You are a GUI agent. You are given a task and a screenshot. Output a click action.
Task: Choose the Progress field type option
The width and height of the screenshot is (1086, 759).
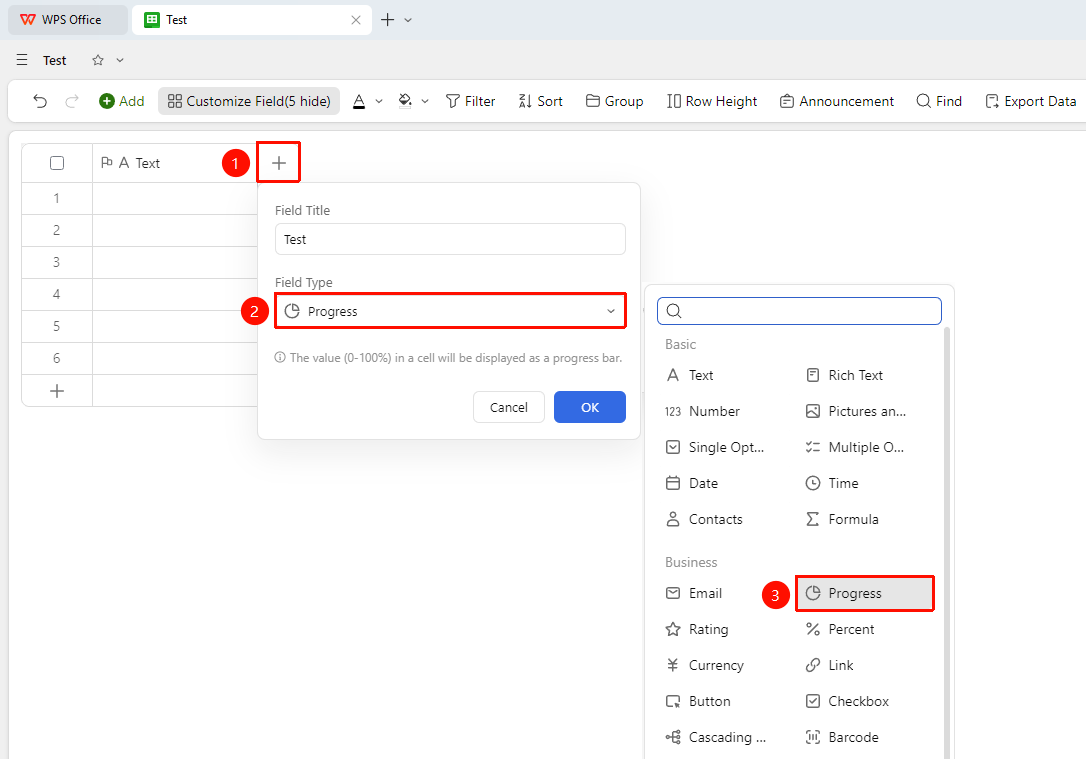pyautogui.click(x=865, y=593)
